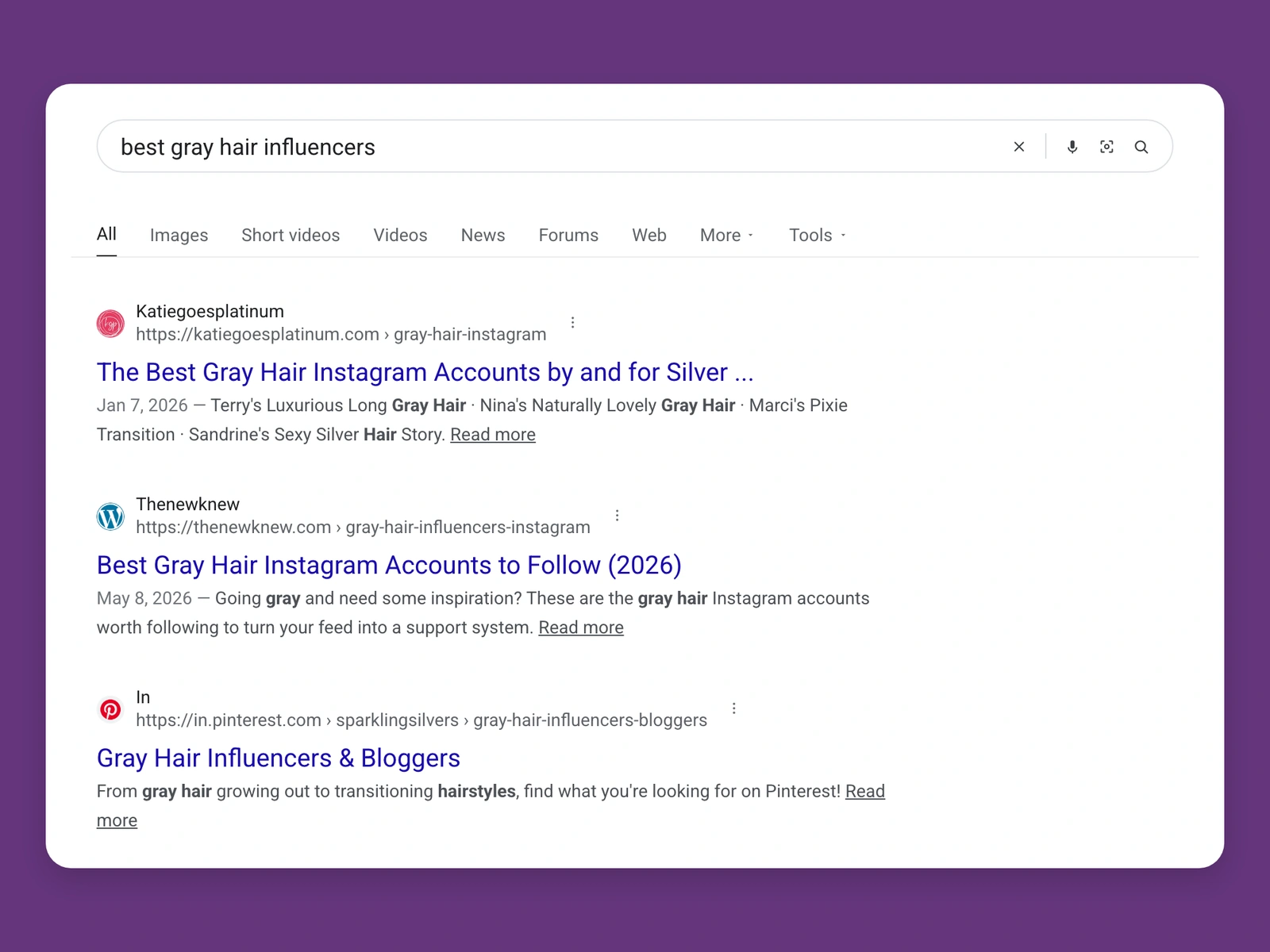The image size is (1270, 952).
Task: Click Read more in Thenewknew snippet
Action: point(581,628)
